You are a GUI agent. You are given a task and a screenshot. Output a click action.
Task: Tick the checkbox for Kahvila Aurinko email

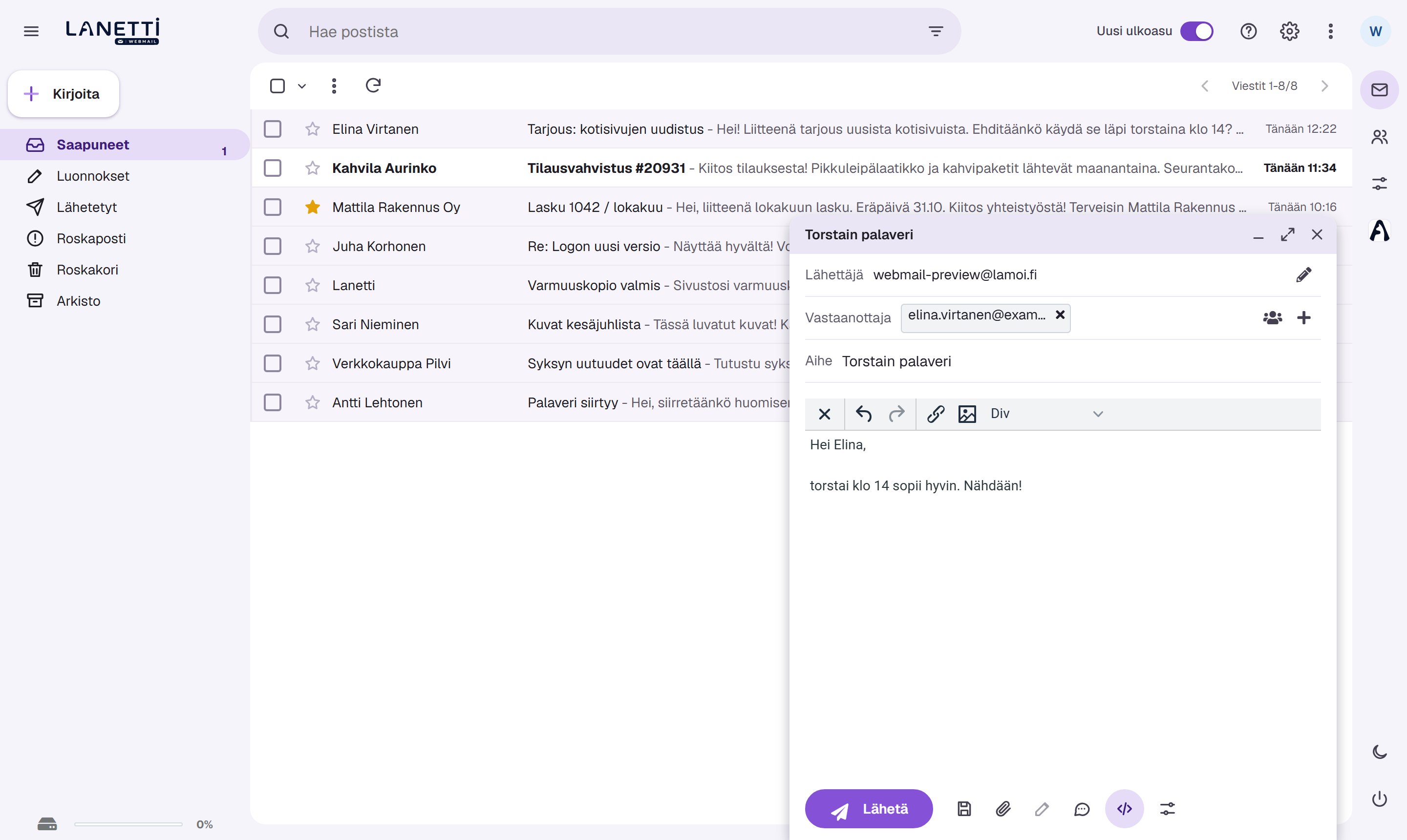tap(272, 168)
